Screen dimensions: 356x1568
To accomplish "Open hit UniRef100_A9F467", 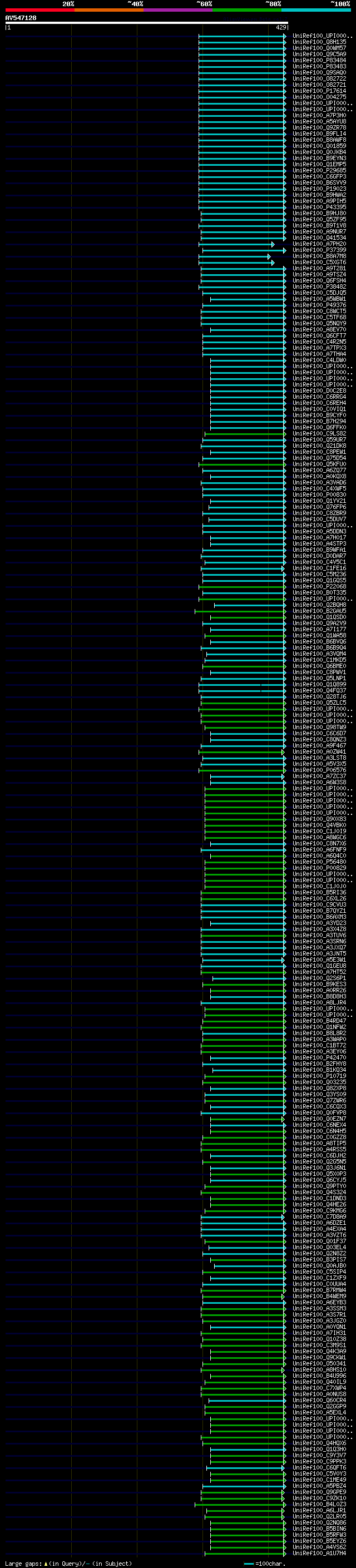I will point(319,746).
